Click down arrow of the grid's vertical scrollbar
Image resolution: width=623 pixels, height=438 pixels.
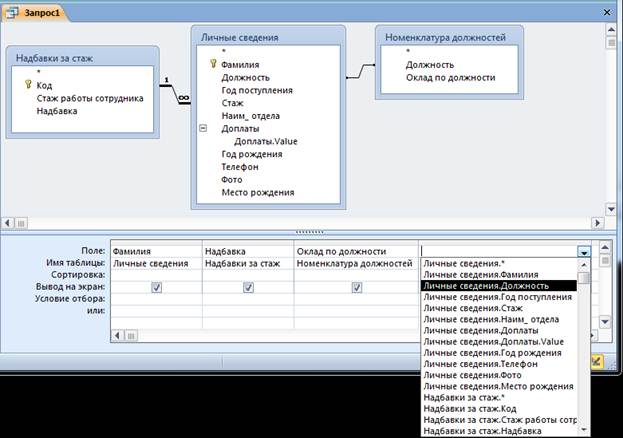(x=603, y=322)
